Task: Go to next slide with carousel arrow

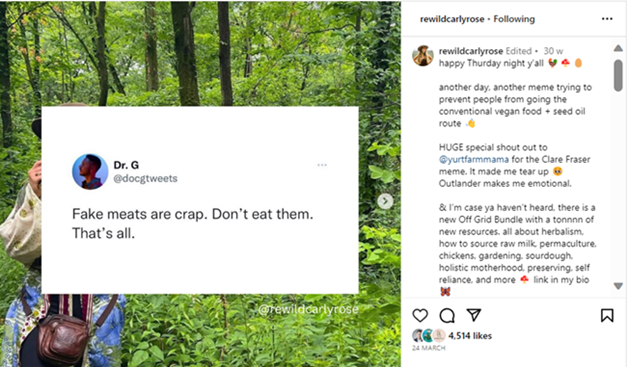Action: pyautogui.click(x=385, y=201)
